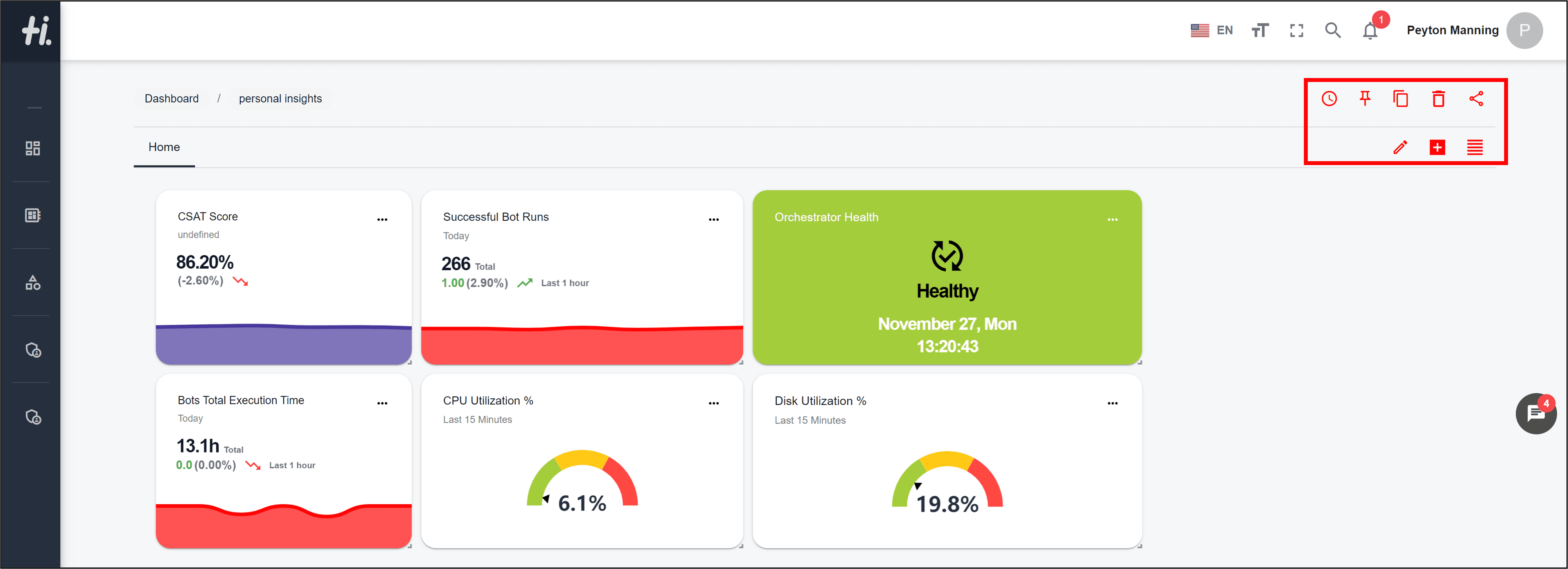The width and height of the screenshot is (1568, 569).
Task: Click the personal insights breadcrumb
Action: coord(280,99)
